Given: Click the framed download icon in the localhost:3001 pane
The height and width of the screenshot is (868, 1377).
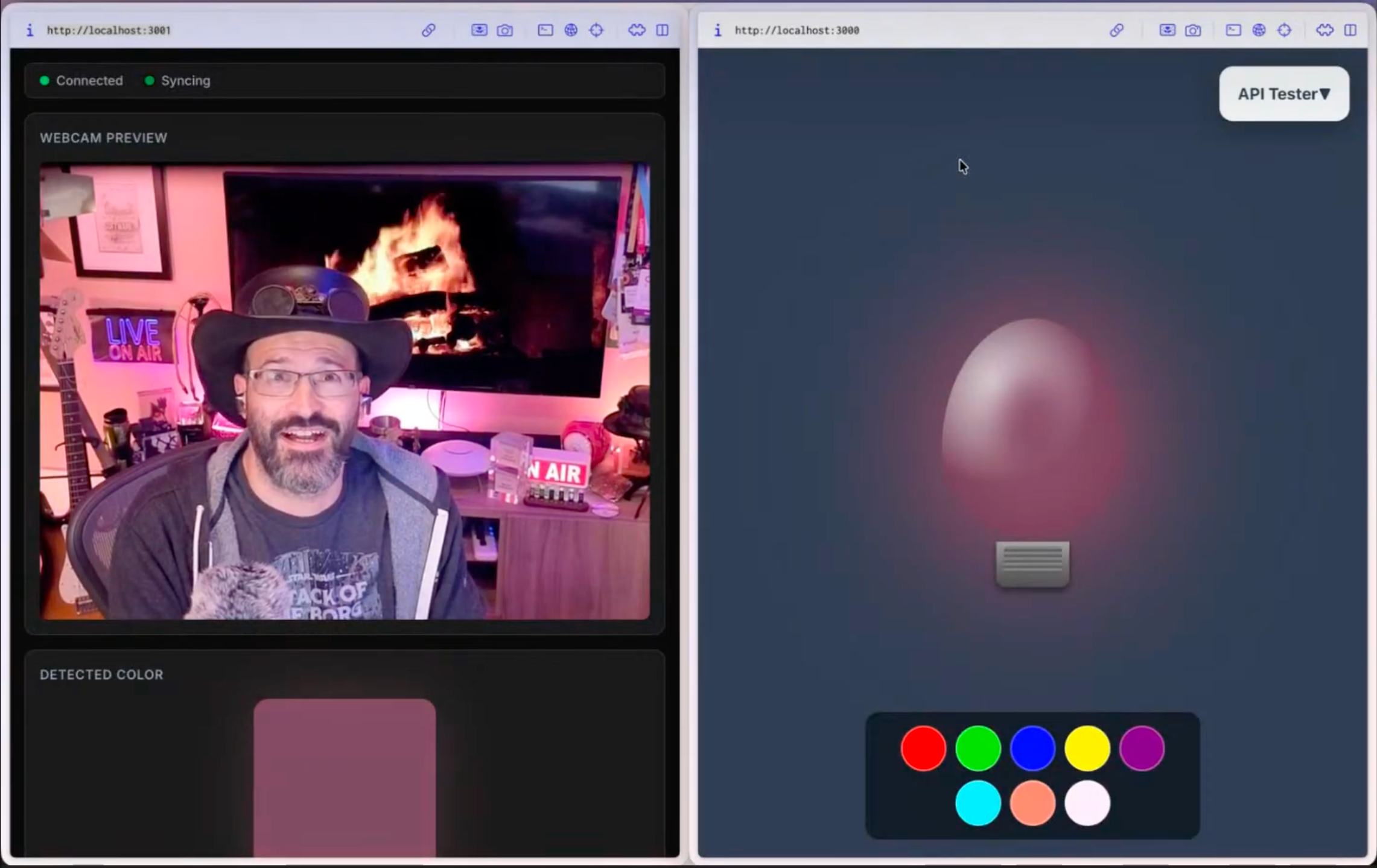Looking at the screenshot, I should (479, 30).
